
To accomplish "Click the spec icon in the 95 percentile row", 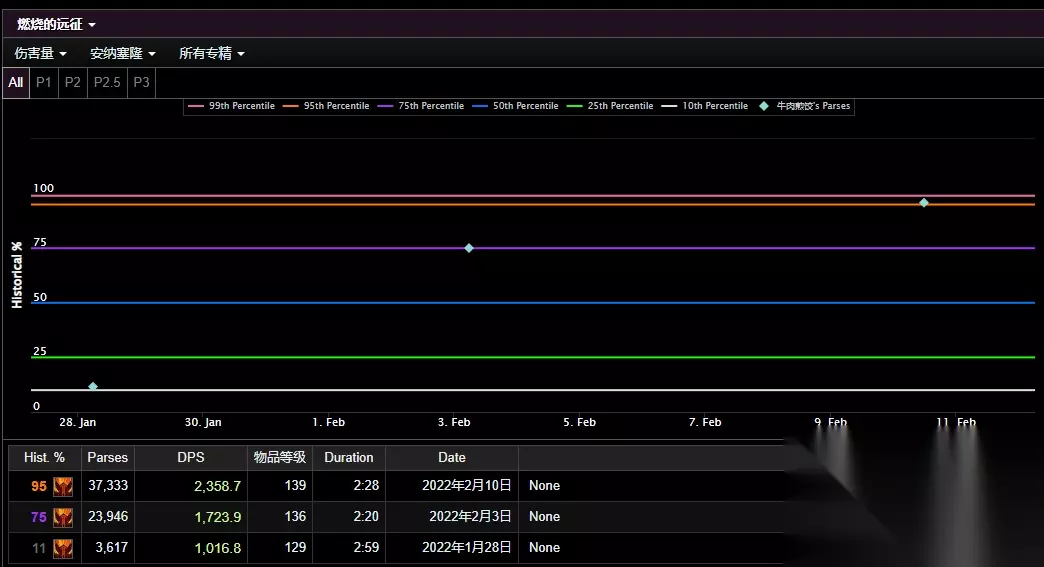I will point(63,487).
